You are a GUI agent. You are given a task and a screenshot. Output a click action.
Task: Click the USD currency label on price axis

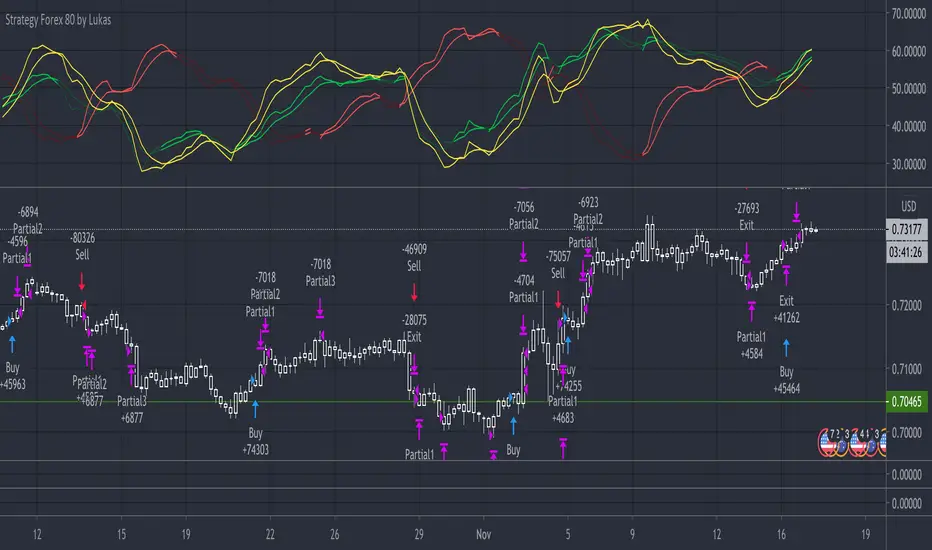[x=909, y=206]
